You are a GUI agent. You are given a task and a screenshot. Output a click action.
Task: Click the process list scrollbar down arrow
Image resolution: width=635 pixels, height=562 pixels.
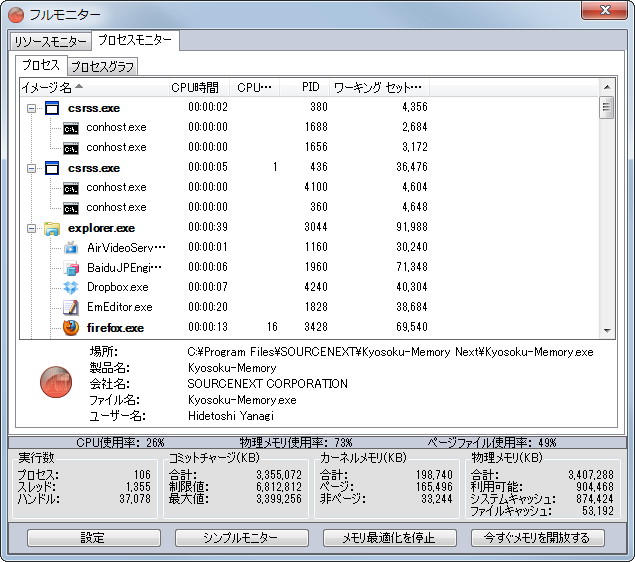click(607, 330)
